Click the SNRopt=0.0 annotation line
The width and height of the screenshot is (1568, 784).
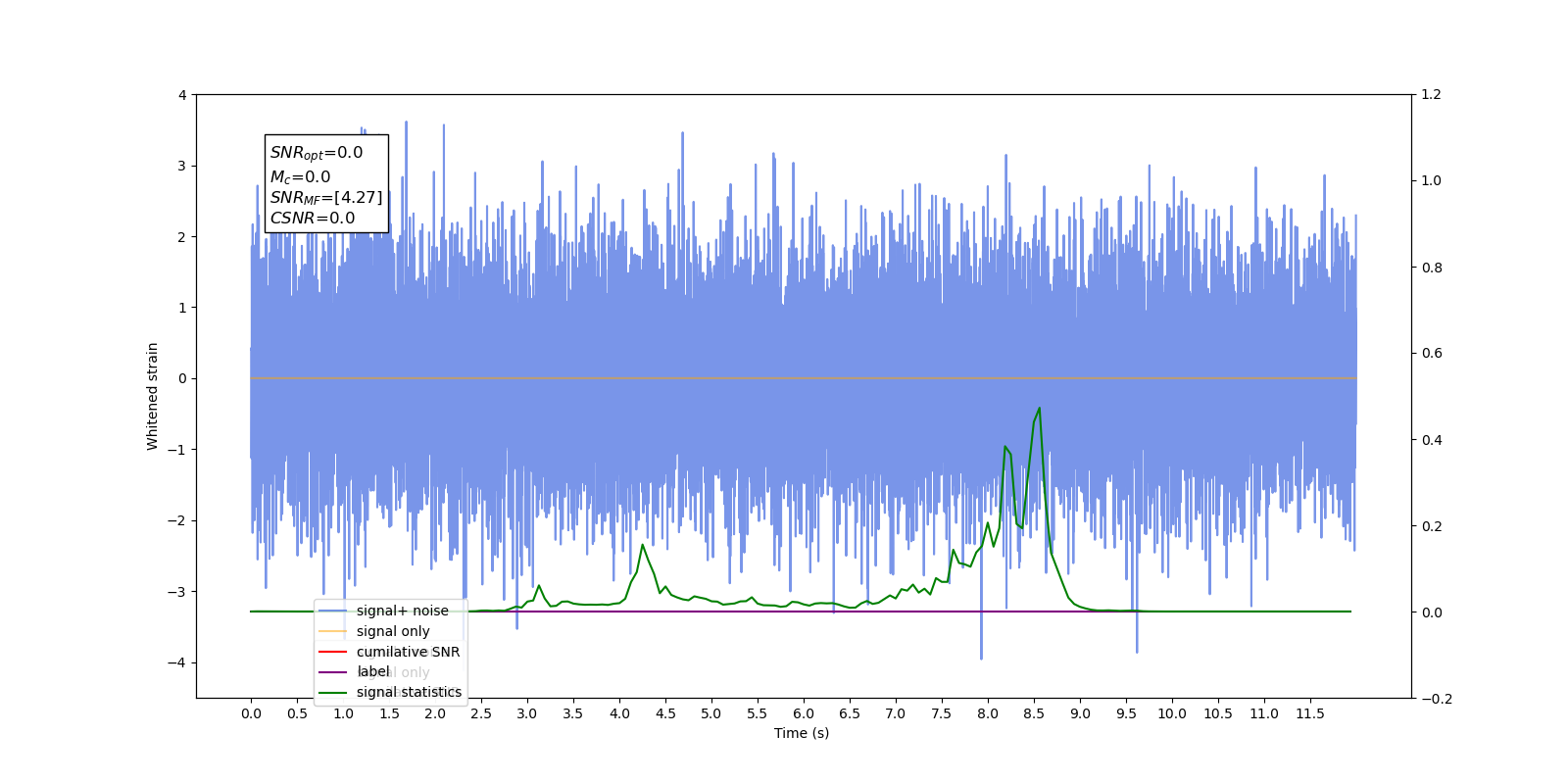coord(317,153)
